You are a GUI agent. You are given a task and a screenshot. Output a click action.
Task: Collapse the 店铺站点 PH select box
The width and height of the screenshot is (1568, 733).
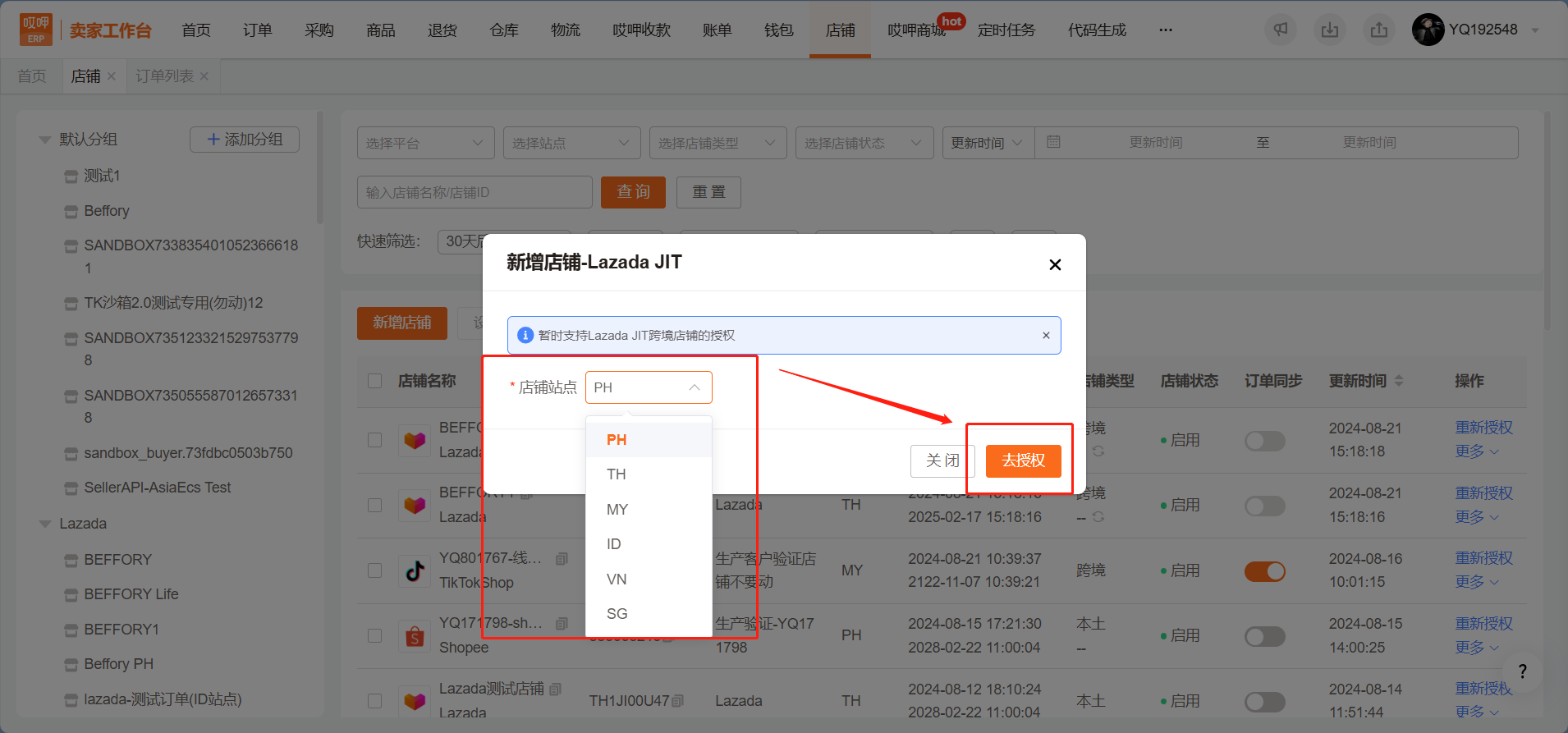pyautogui.click(x=649, y=387)
